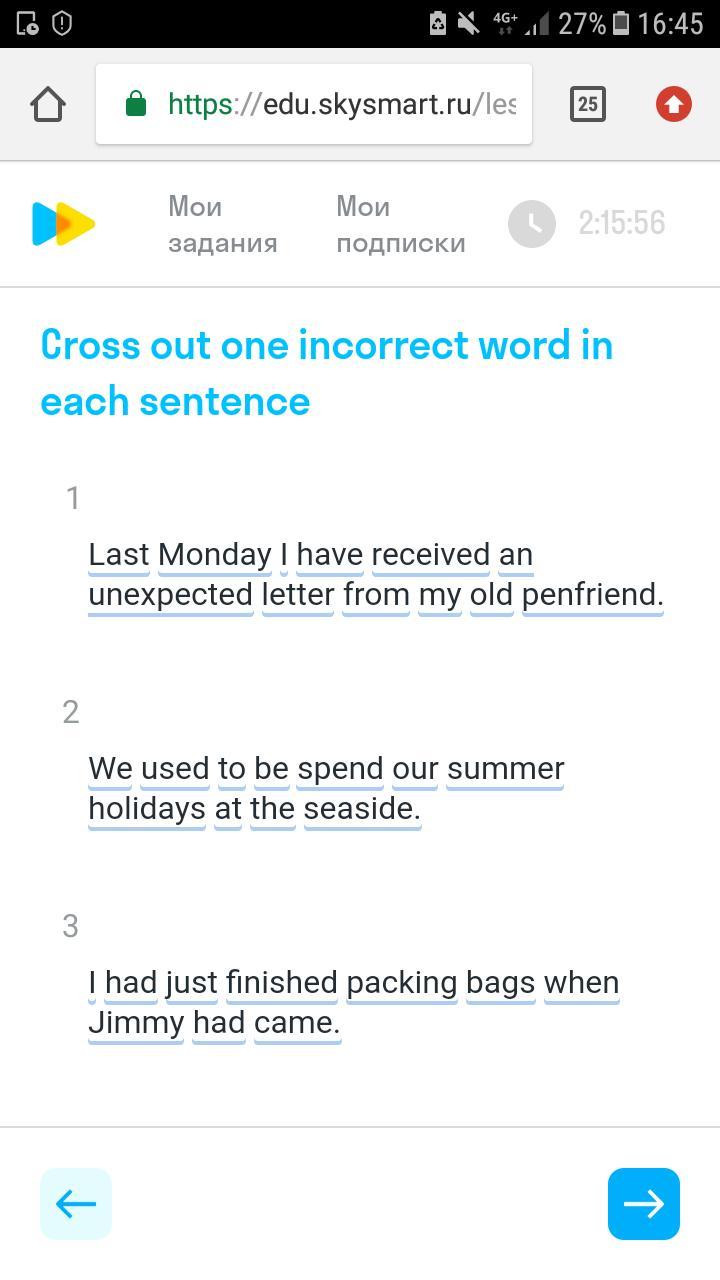
Task: Tap the green padlock security icon
Action: click(x=136, y=104)
